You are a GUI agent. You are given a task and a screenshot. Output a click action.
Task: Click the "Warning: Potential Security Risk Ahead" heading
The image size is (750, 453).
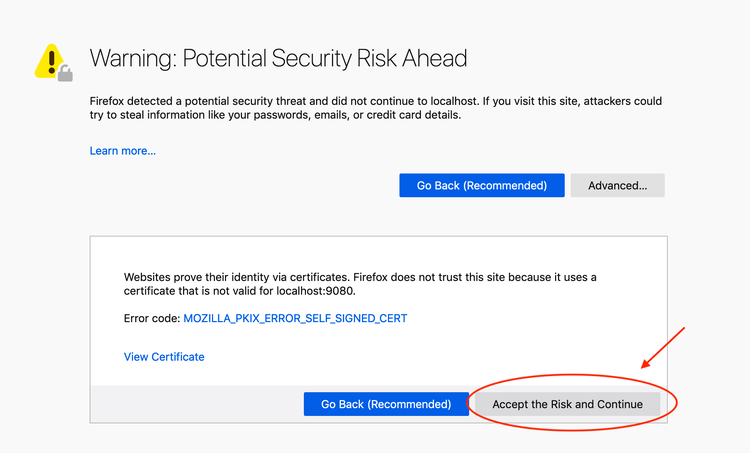pos(278,57)
